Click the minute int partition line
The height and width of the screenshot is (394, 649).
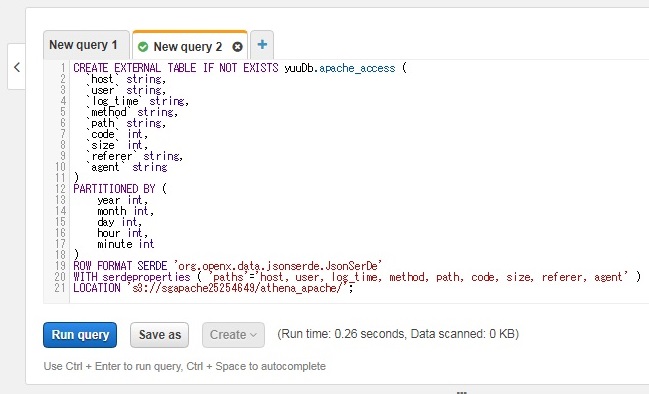click(x=126, y=244)
